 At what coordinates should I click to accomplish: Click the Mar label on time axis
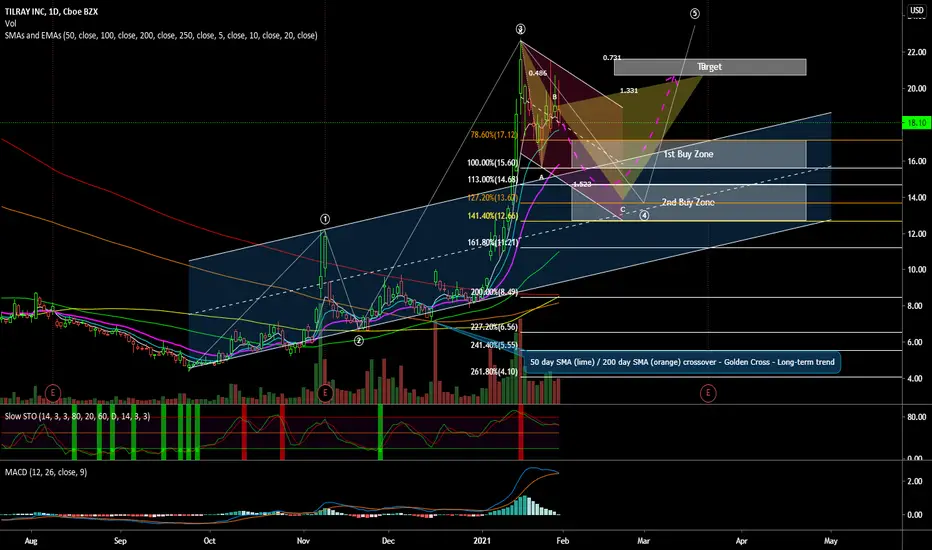[x=643, y=541]
